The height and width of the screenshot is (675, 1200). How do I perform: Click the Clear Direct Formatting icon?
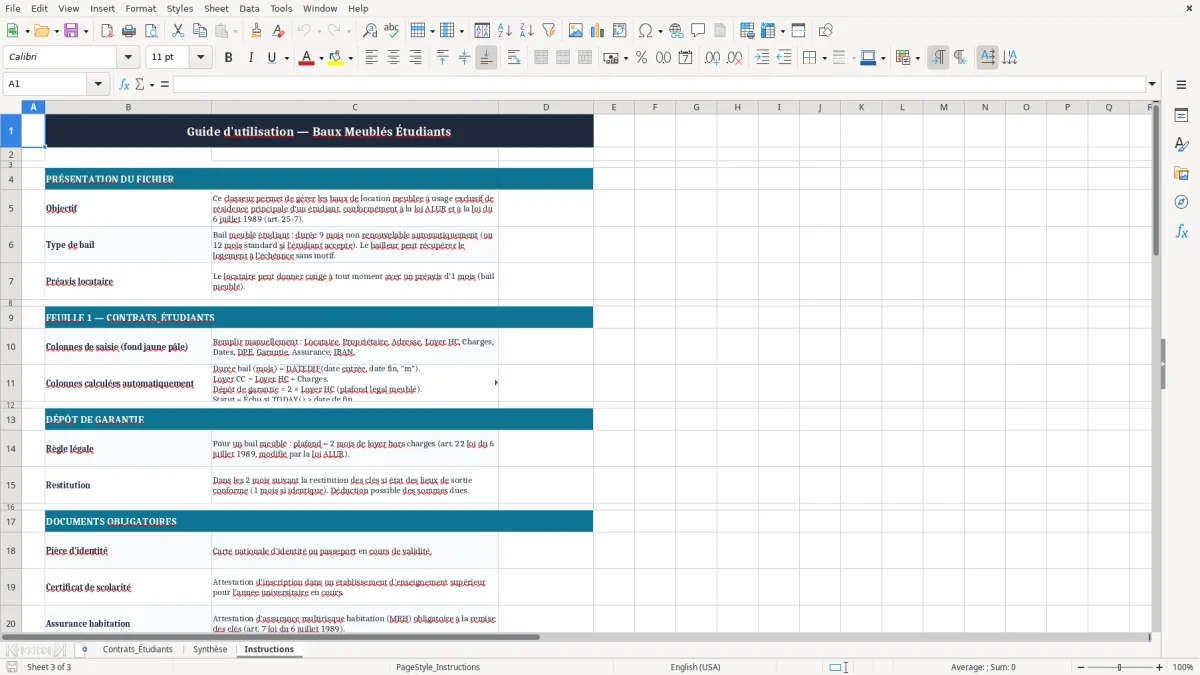point(279,31)
